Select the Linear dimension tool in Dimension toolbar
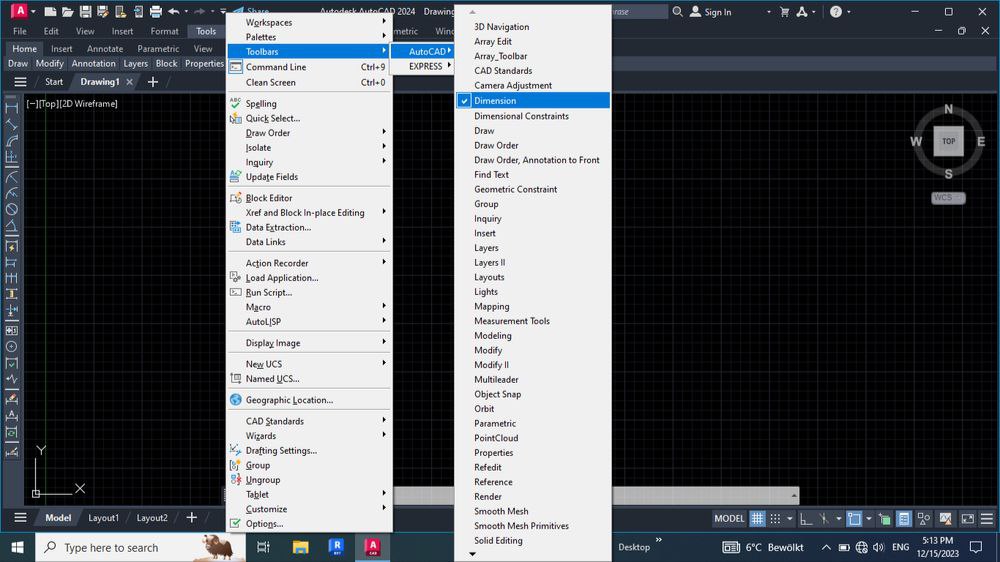Viewport: 1000px width, 562px height. pyautogui.click(x=11, y=108)
